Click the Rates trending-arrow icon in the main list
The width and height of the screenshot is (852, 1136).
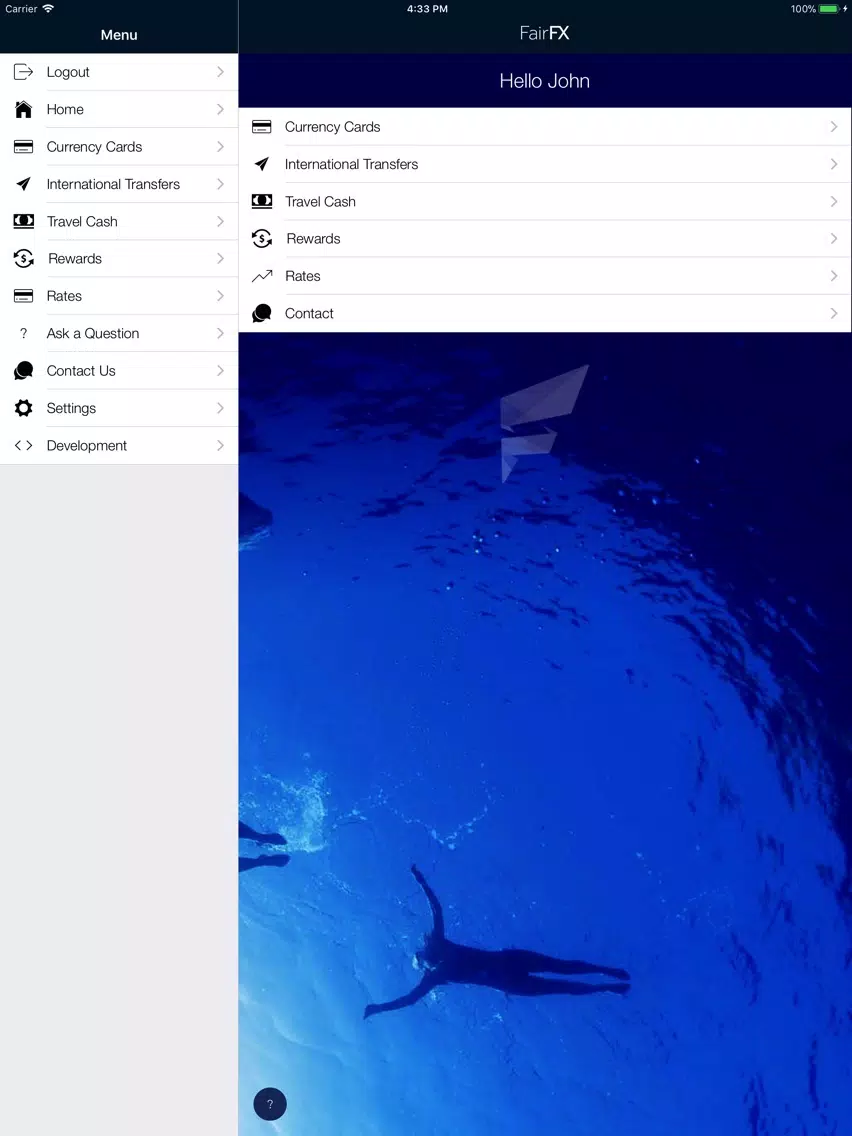click(262, 276)
